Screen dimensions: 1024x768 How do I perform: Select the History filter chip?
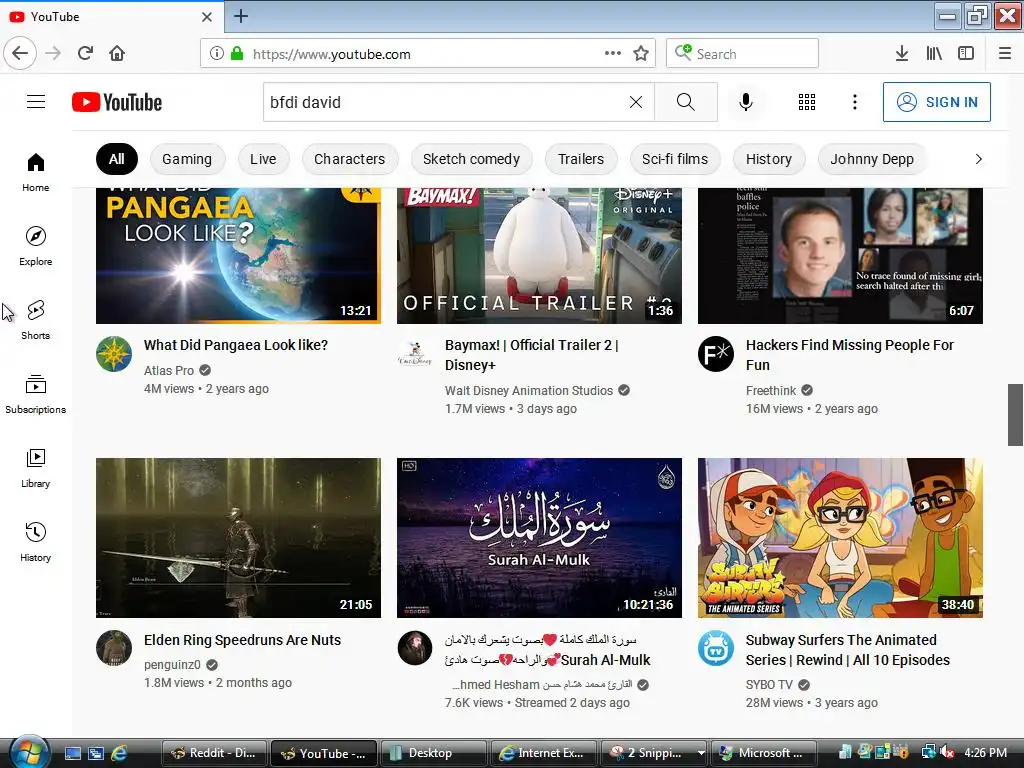coord(769,159)
